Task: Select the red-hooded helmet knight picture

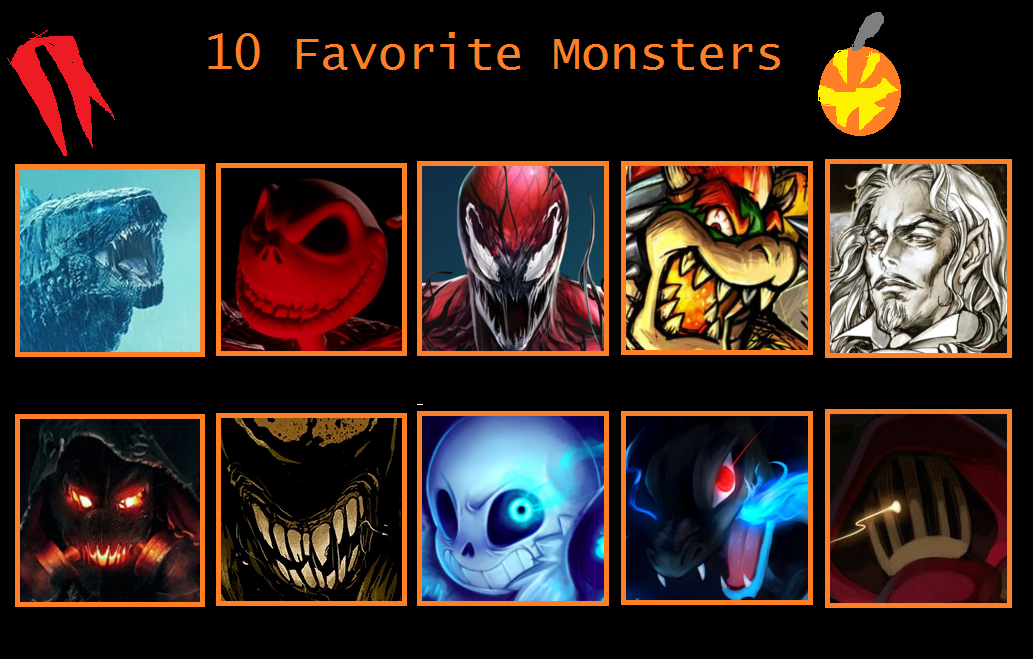Action: pos(918,508)
